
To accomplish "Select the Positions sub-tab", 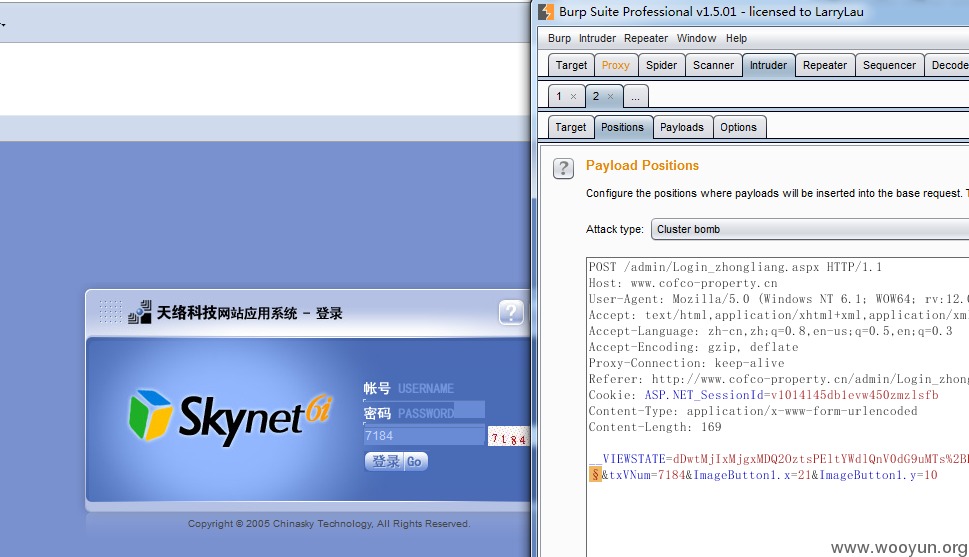I will click(x=622, y=127).
